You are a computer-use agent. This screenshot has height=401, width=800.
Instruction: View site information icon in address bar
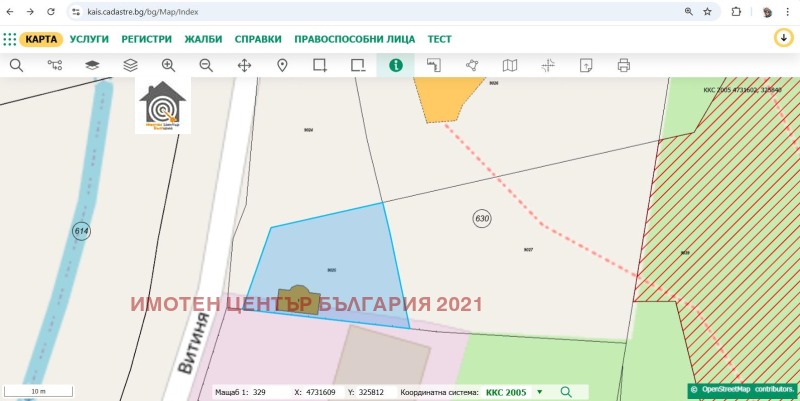click(76, 12)
